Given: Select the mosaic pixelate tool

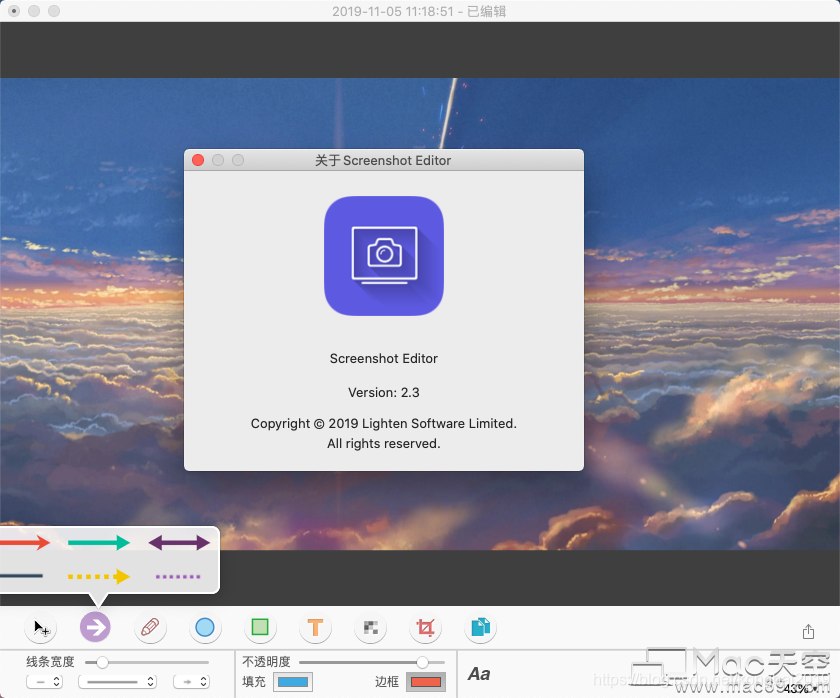Looking at the screenshot, I should click(371, 627).
